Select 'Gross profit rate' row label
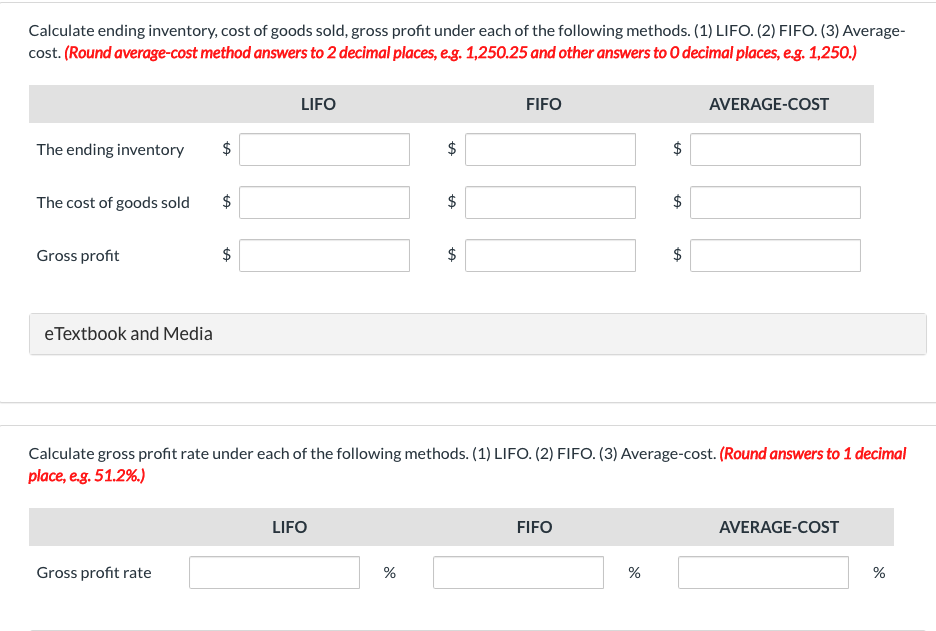The image size is (936, 631). click(x=94, y=572)
